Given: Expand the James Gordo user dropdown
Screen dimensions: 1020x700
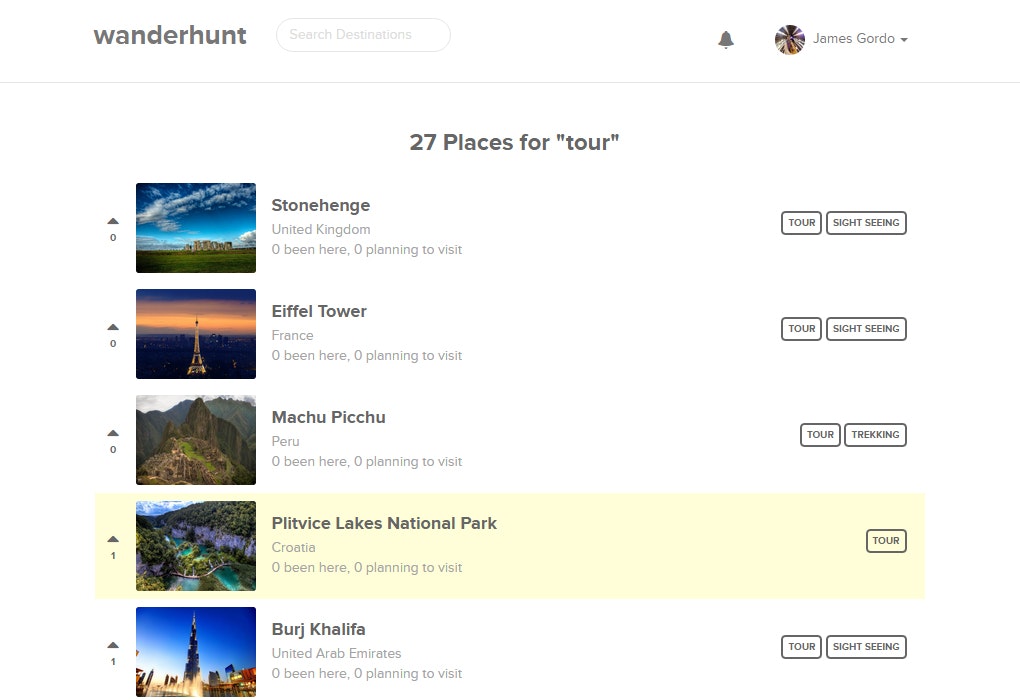Looking at the screenshot, I should coord(861,39).
